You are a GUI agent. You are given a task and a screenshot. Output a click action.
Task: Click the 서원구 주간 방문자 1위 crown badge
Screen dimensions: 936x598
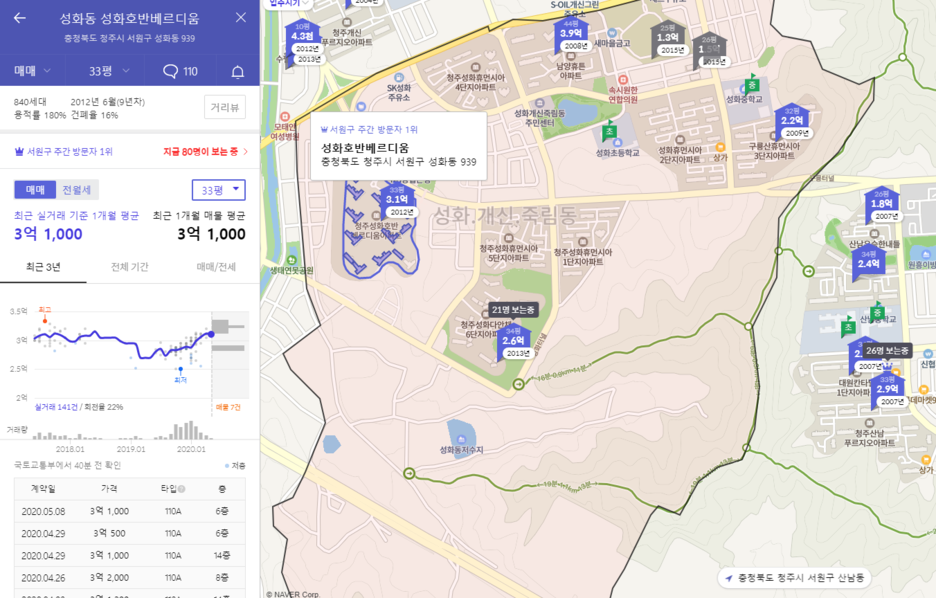click(x=63, y=152)
